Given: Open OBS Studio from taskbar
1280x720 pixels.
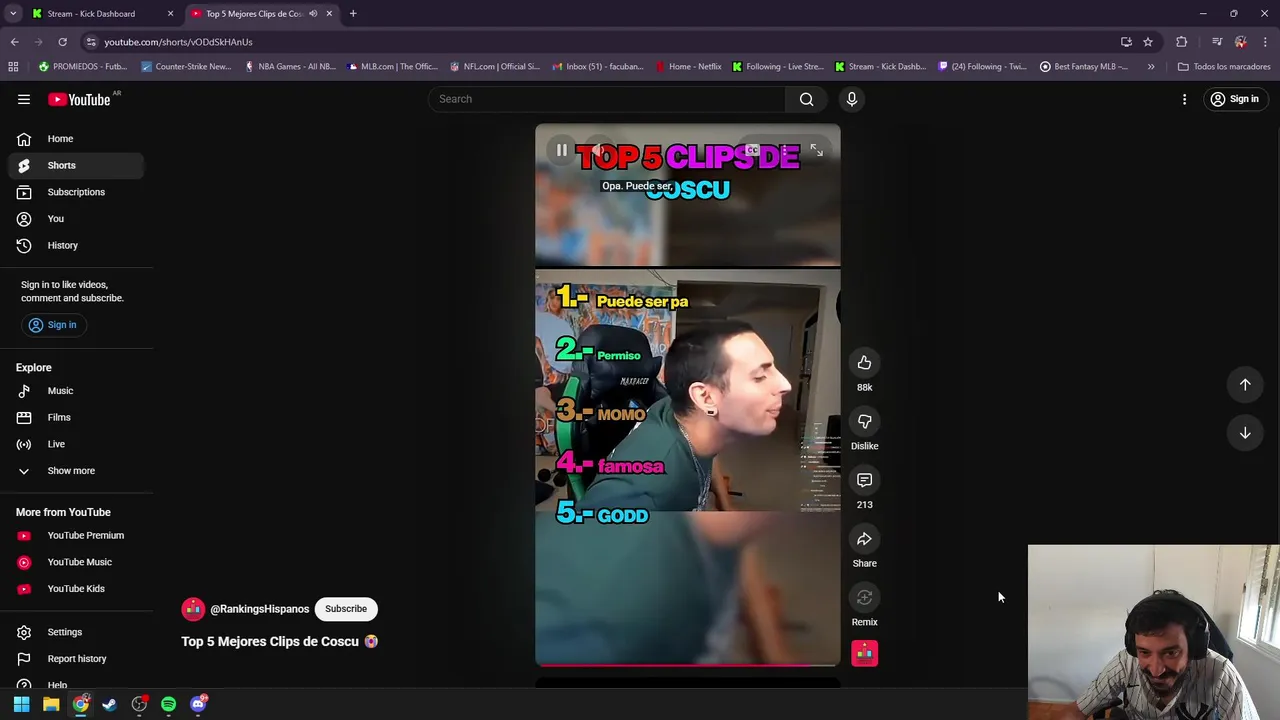Looking at the screenshot, I should pos(139,704).
